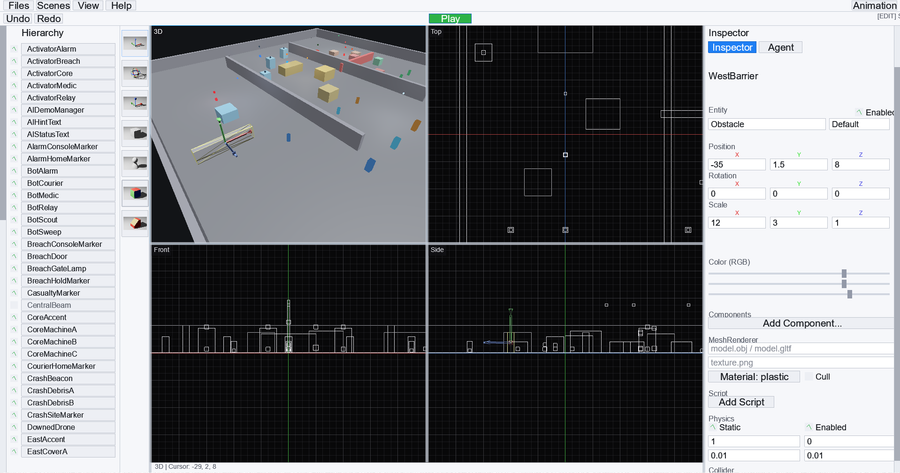Check the Cull option

coord(809,377)
